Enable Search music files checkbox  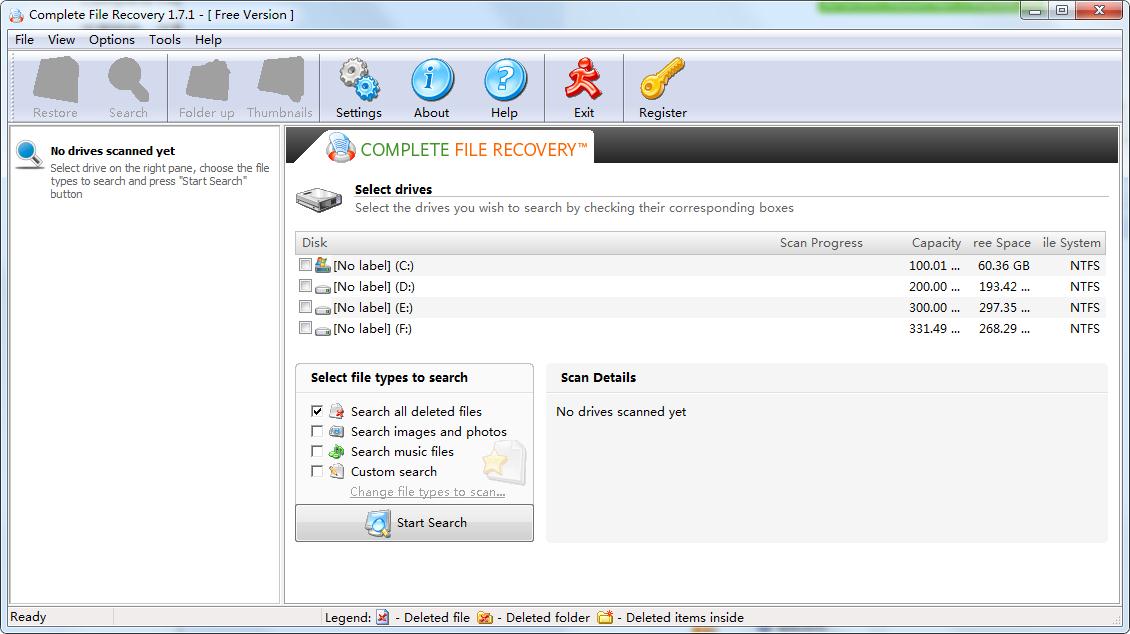click(316, 451)
